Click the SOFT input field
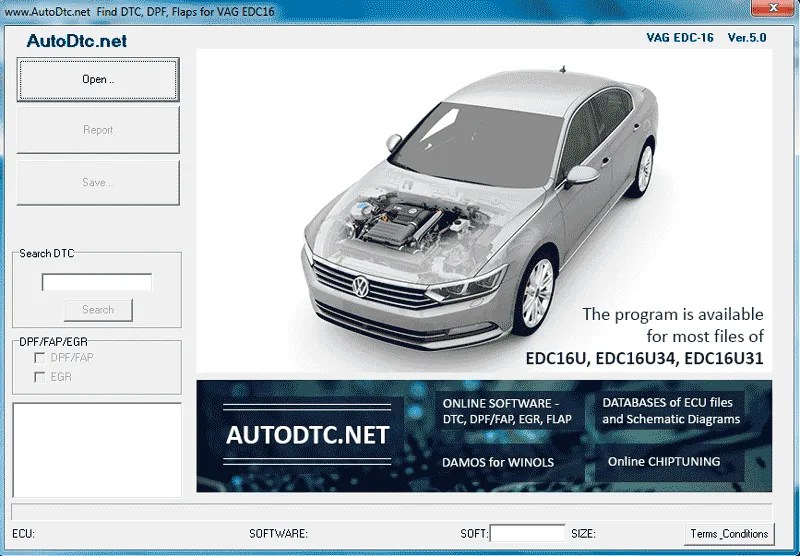 point(527,533)
